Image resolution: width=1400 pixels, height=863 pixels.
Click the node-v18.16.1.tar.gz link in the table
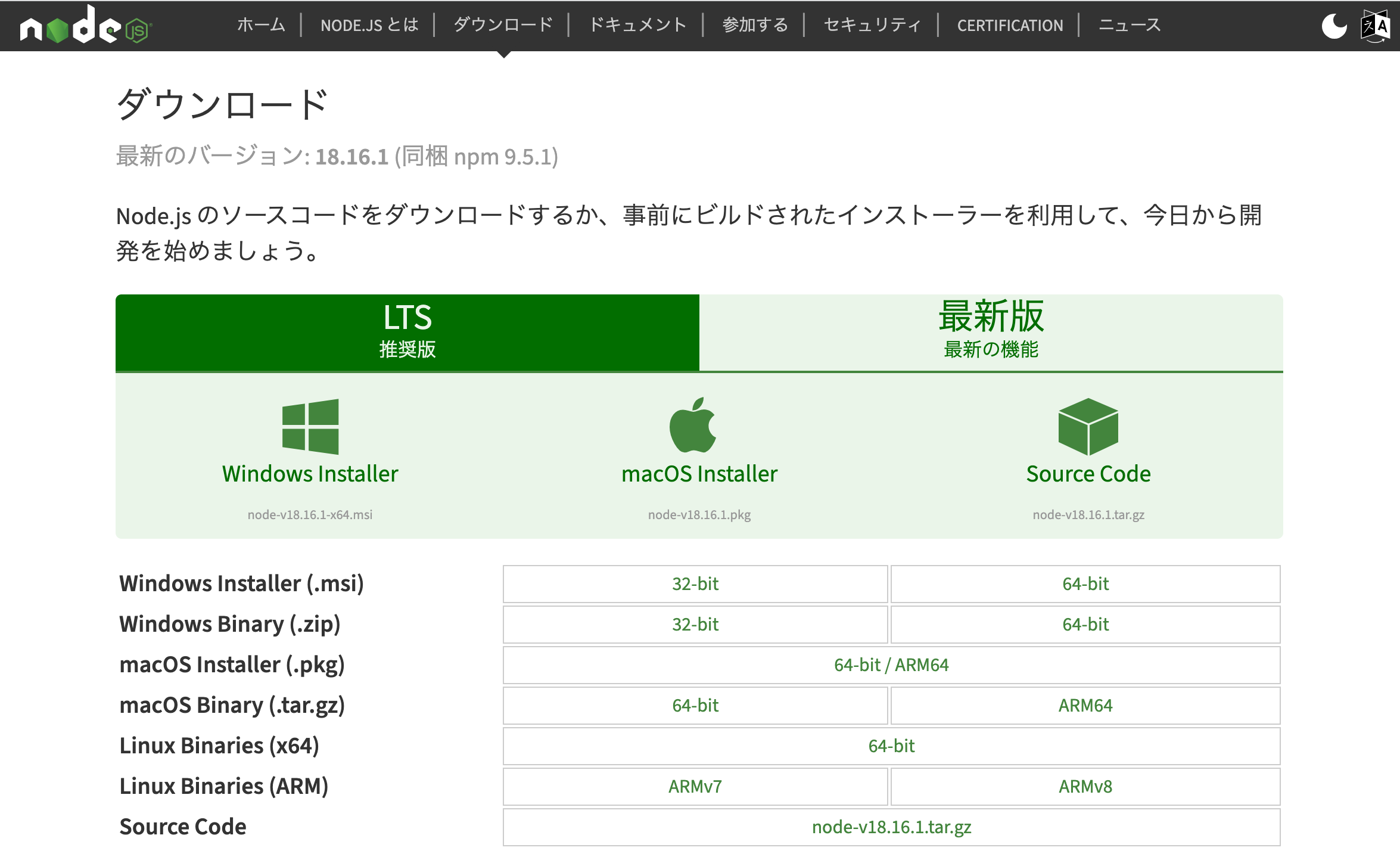(x=892, y=827)
